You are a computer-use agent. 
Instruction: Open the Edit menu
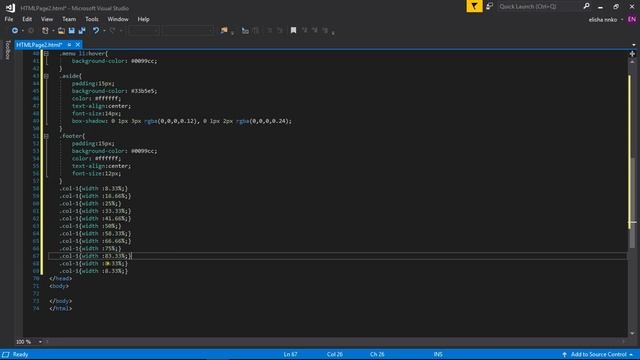pyautogui.click(x=27, y=19)
